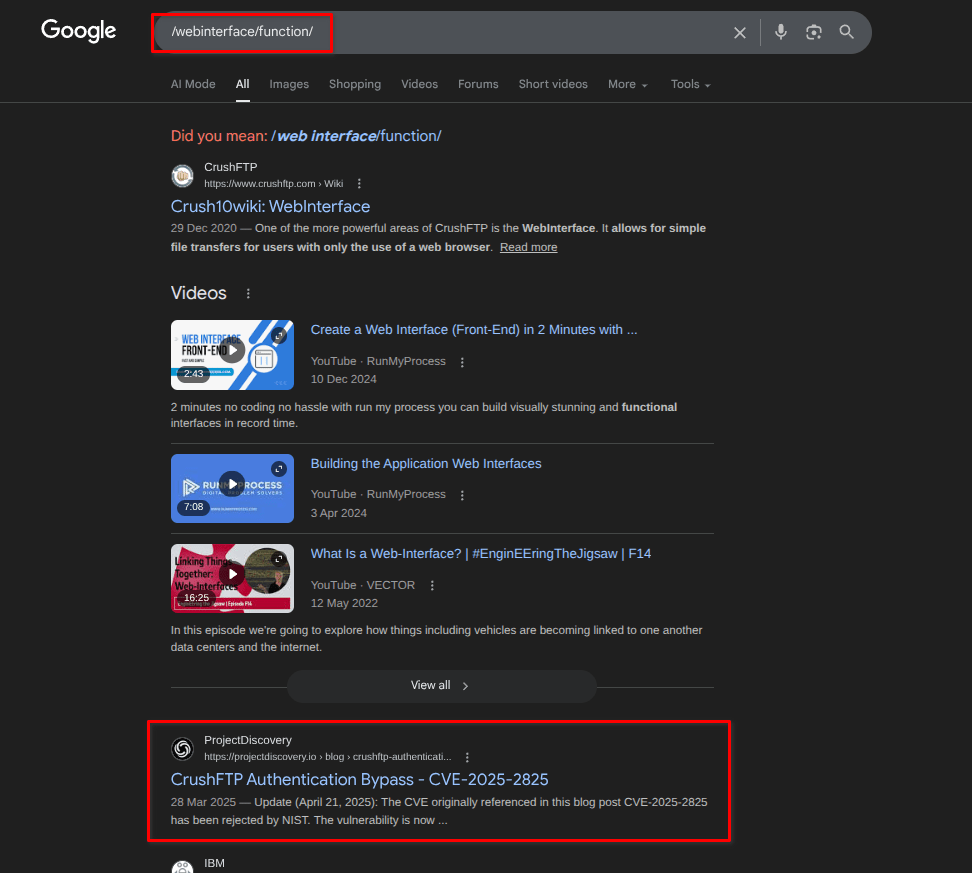
Task: Open the Crush10wiki: WebInterface result
Action: (x=270, y=206)
